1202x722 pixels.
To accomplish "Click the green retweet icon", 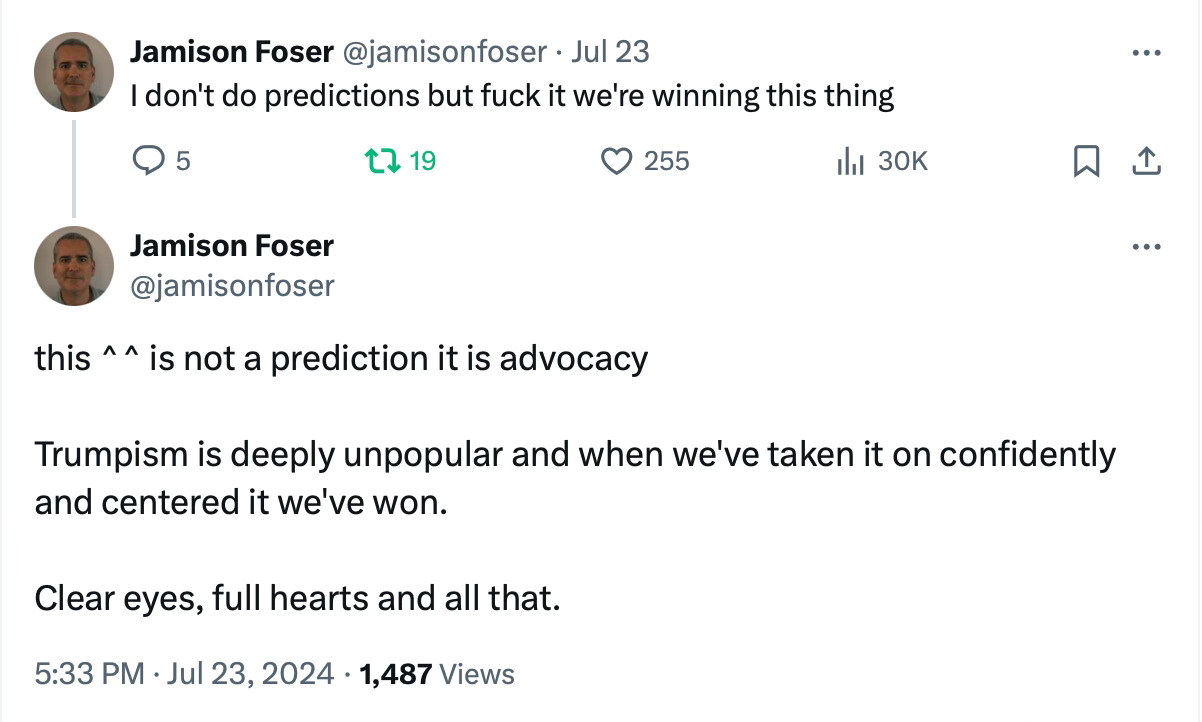I will click(384, 160).
